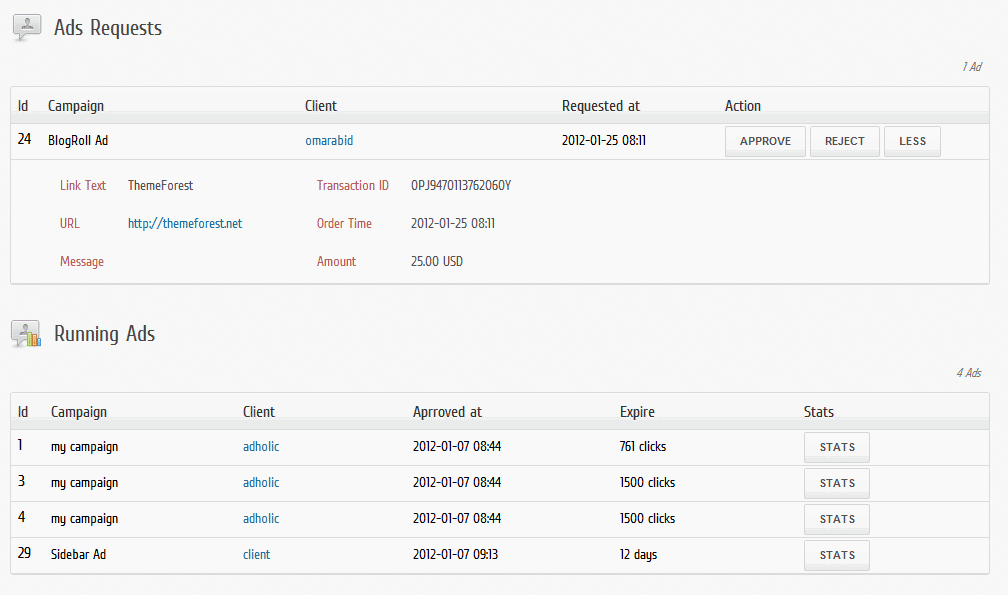Click the Action column header

tap(743, 106)
